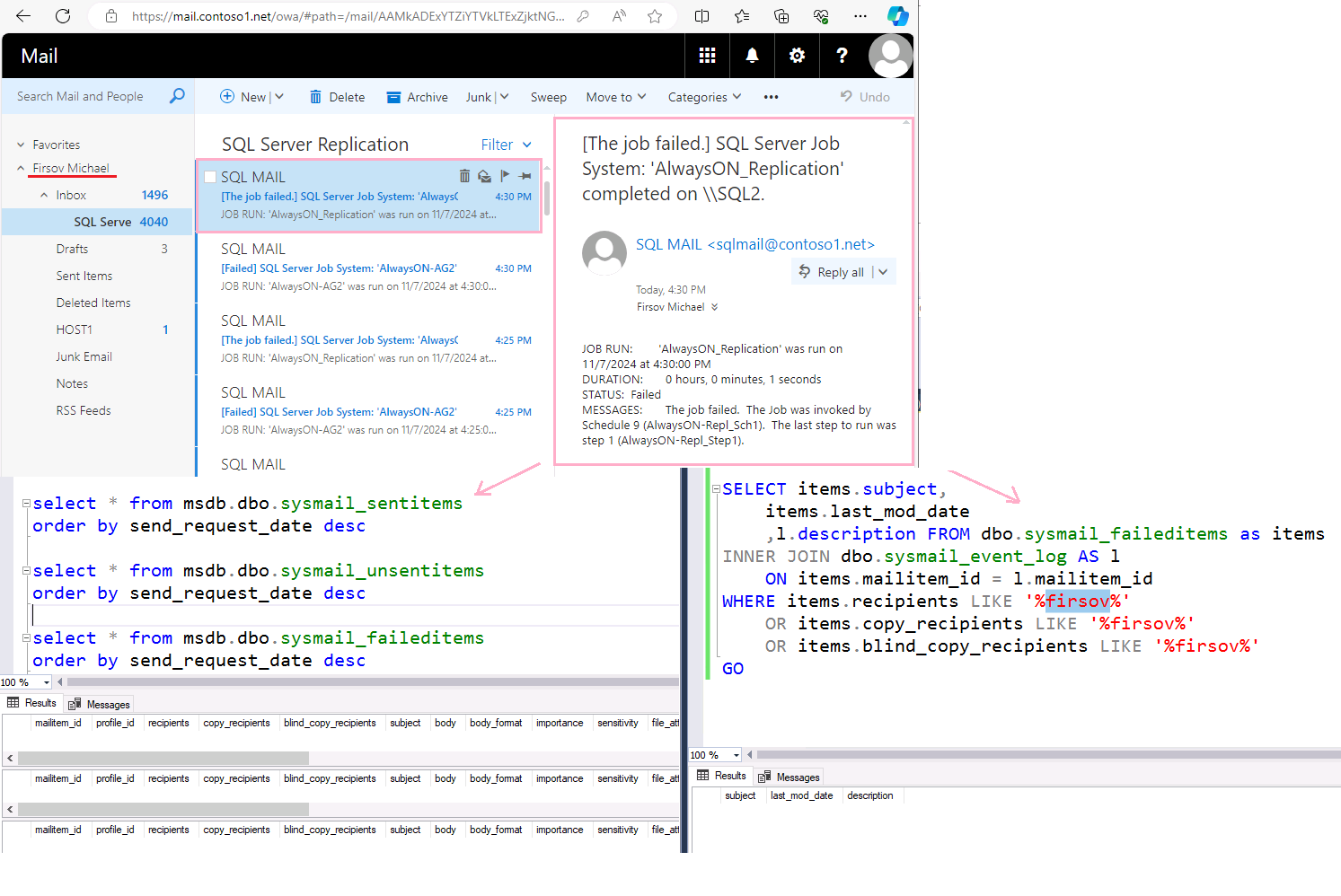This screenshot has height=896, width=1341.
Task: Open the app launcher grid
Action: pos(708,56)
